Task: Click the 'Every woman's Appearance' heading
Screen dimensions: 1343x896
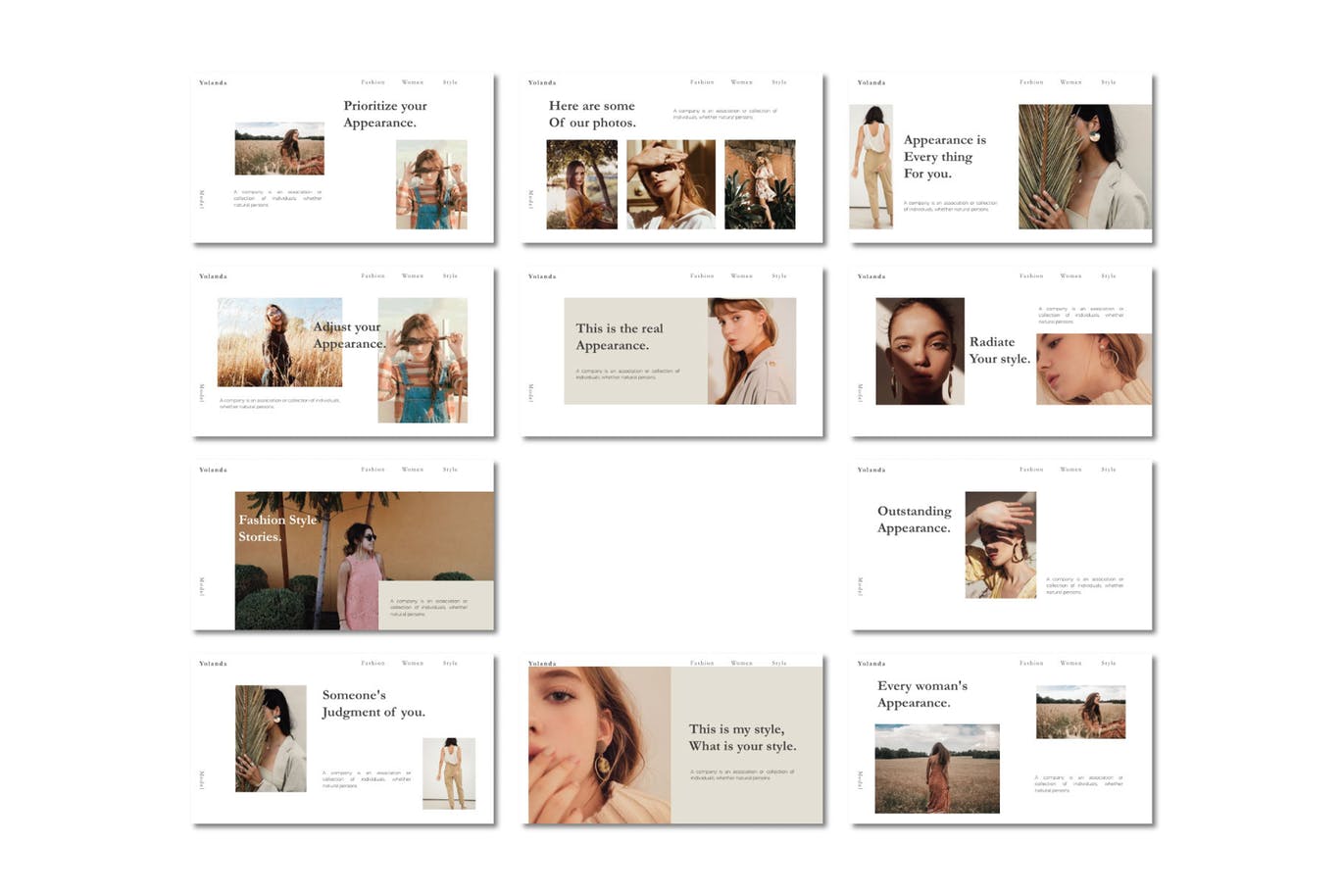Action: tap(921, 694)
